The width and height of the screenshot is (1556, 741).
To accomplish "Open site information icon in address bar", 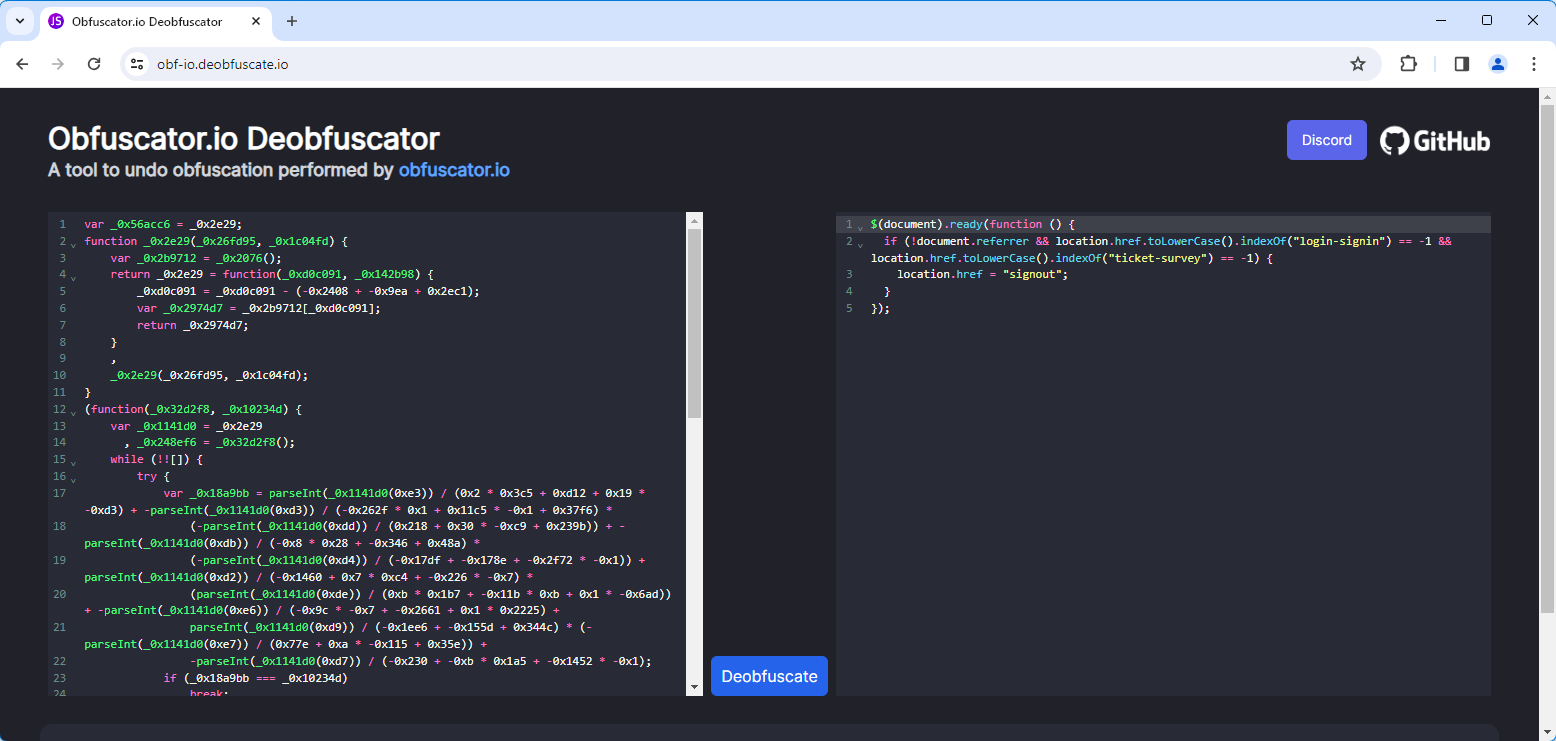I will (x=138, y=64).
